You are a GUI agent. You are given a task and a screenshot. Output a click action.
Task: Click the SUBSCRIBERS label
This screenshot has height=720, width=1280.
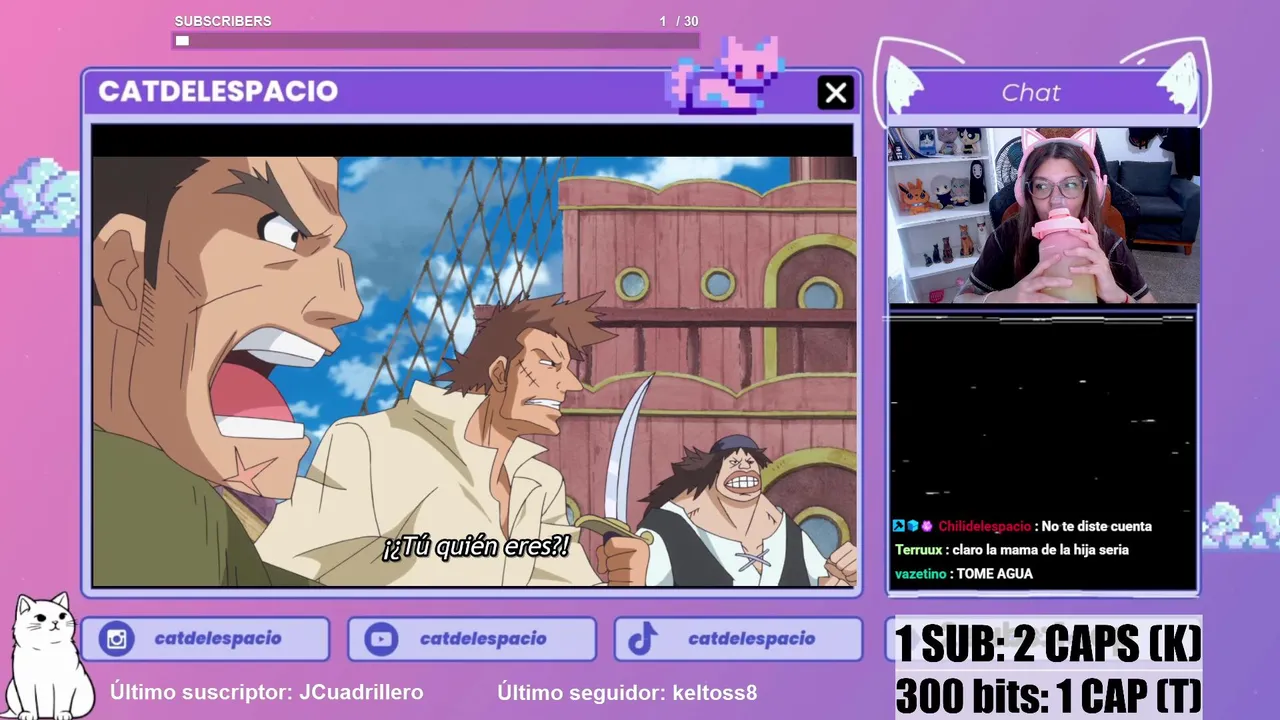[x=223, y=21]
